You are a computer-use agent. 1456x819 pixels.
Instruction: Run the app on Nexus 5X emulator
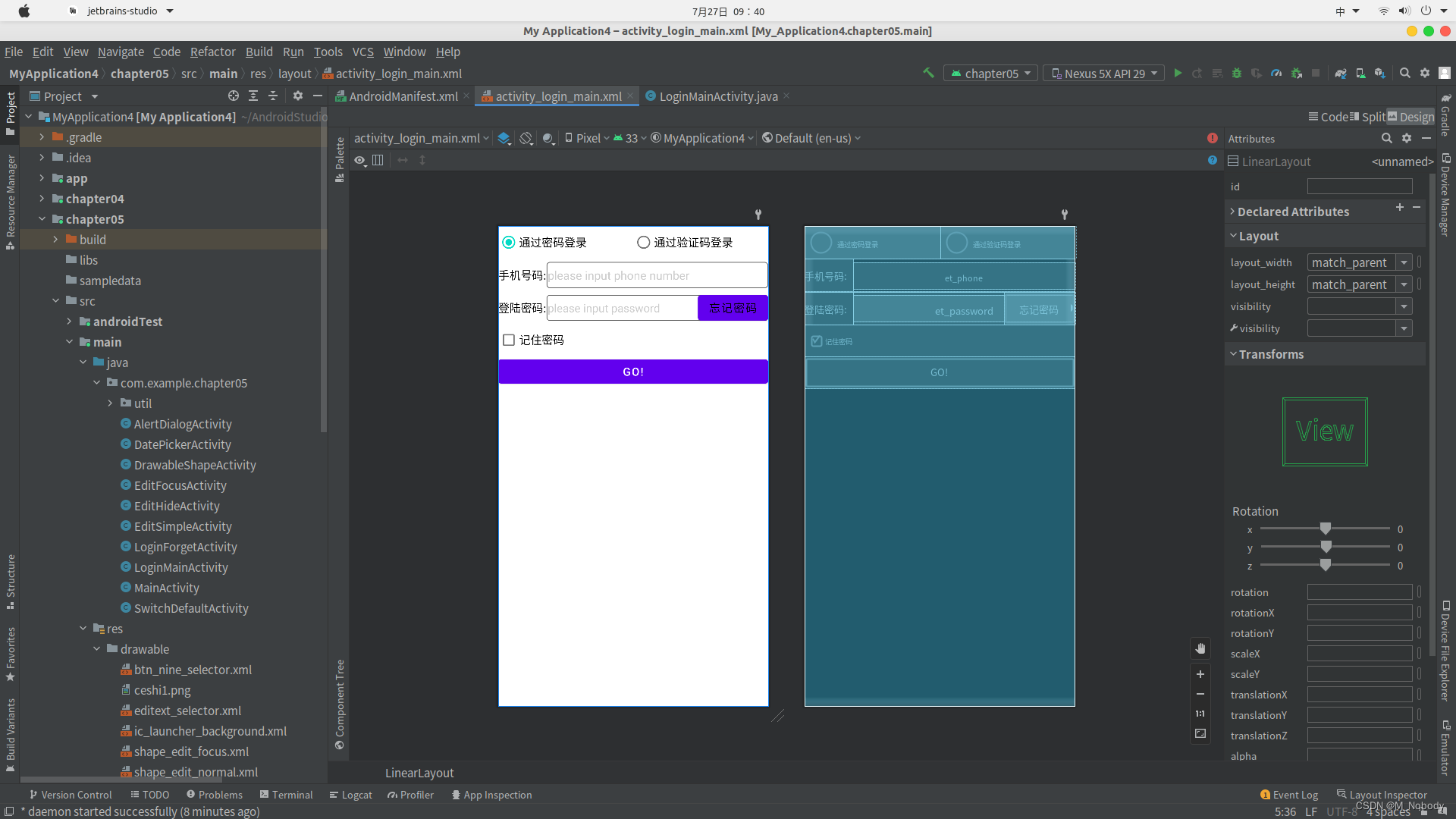[x=1178, y=73]
